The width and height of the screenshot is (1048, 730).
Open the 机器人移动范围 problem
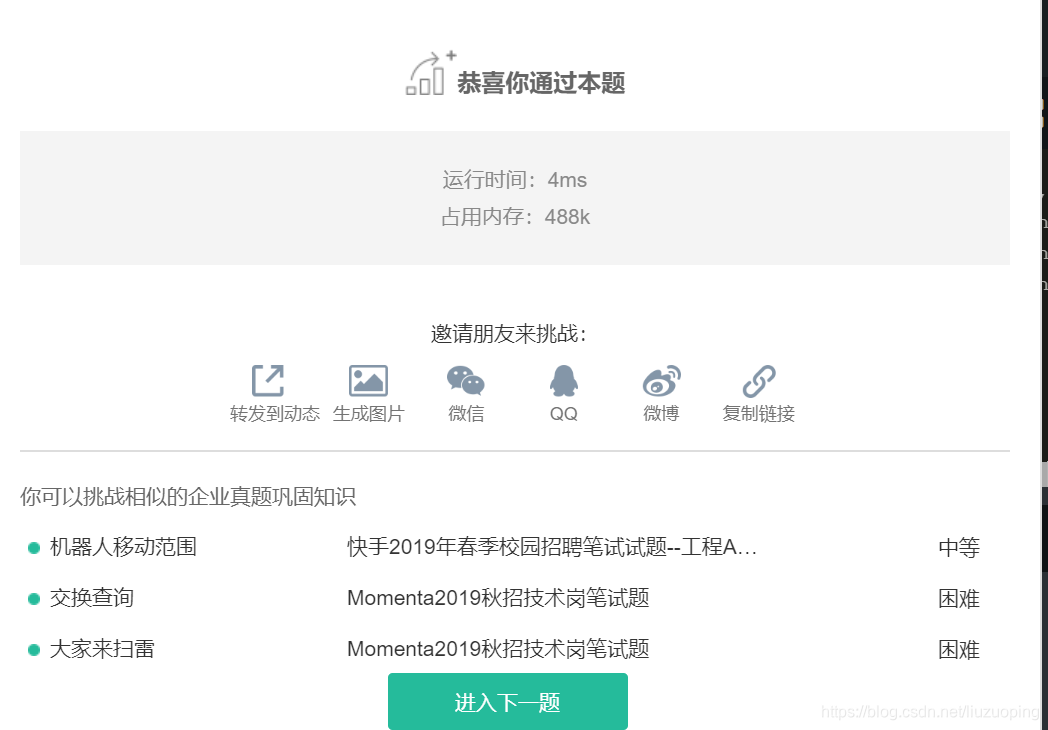click(123, 547)
